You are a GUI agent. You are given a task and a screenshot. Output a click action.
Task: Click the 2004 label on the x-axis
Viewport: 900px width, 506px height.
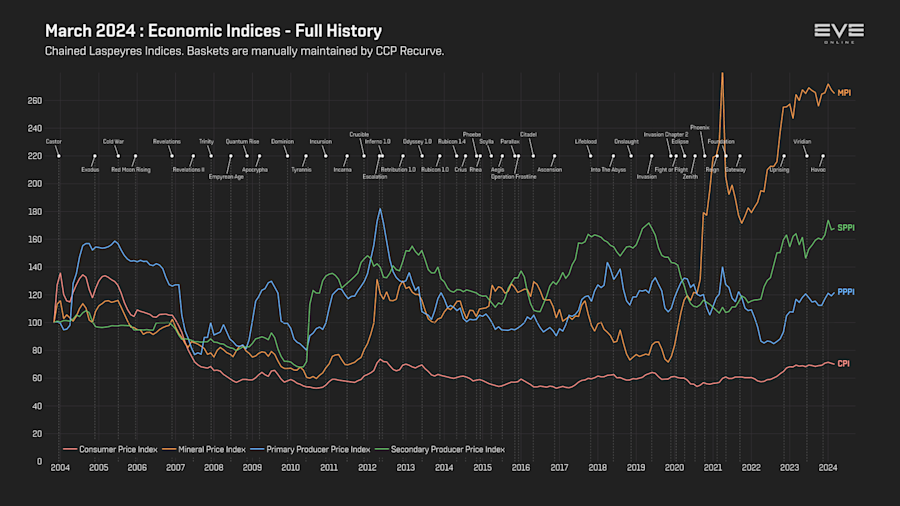point(60,468)
